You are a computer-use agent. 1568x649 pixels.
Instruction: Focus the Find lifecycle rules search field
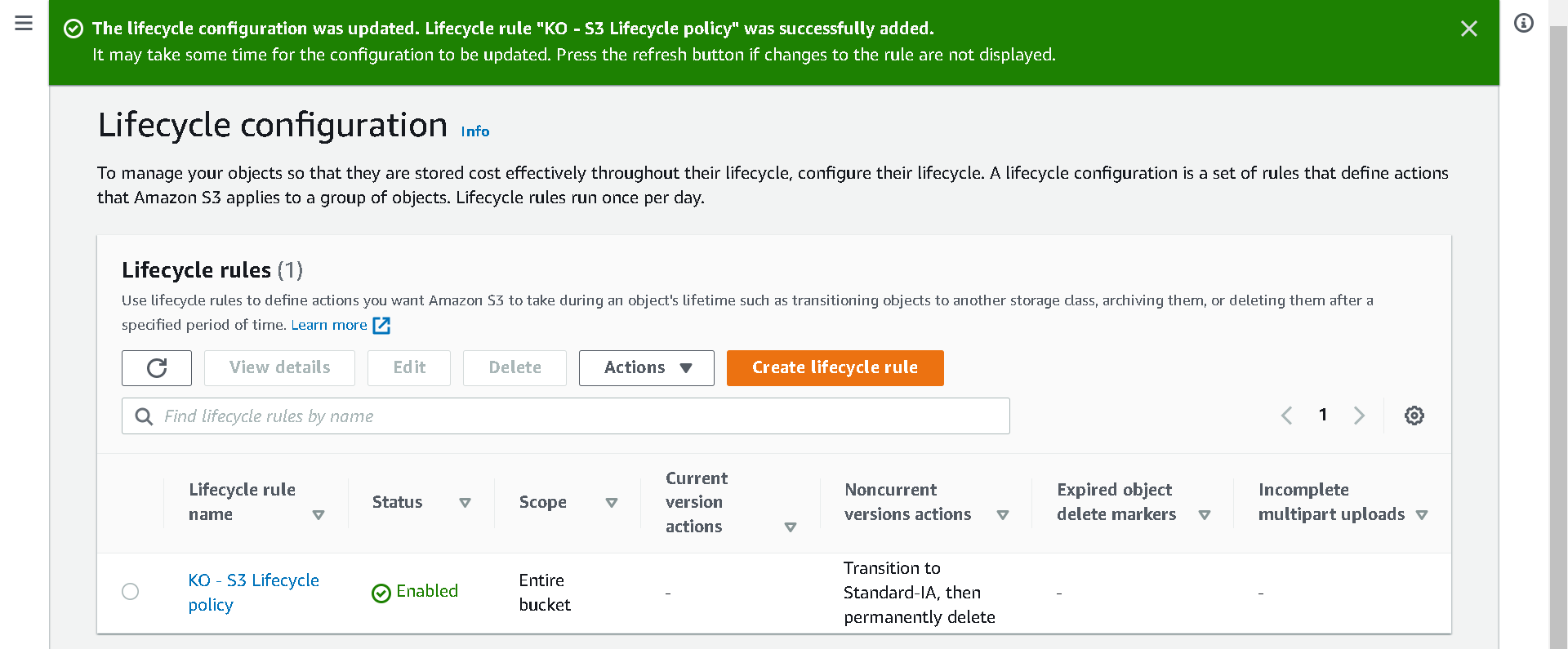click(x=566, y=416)
